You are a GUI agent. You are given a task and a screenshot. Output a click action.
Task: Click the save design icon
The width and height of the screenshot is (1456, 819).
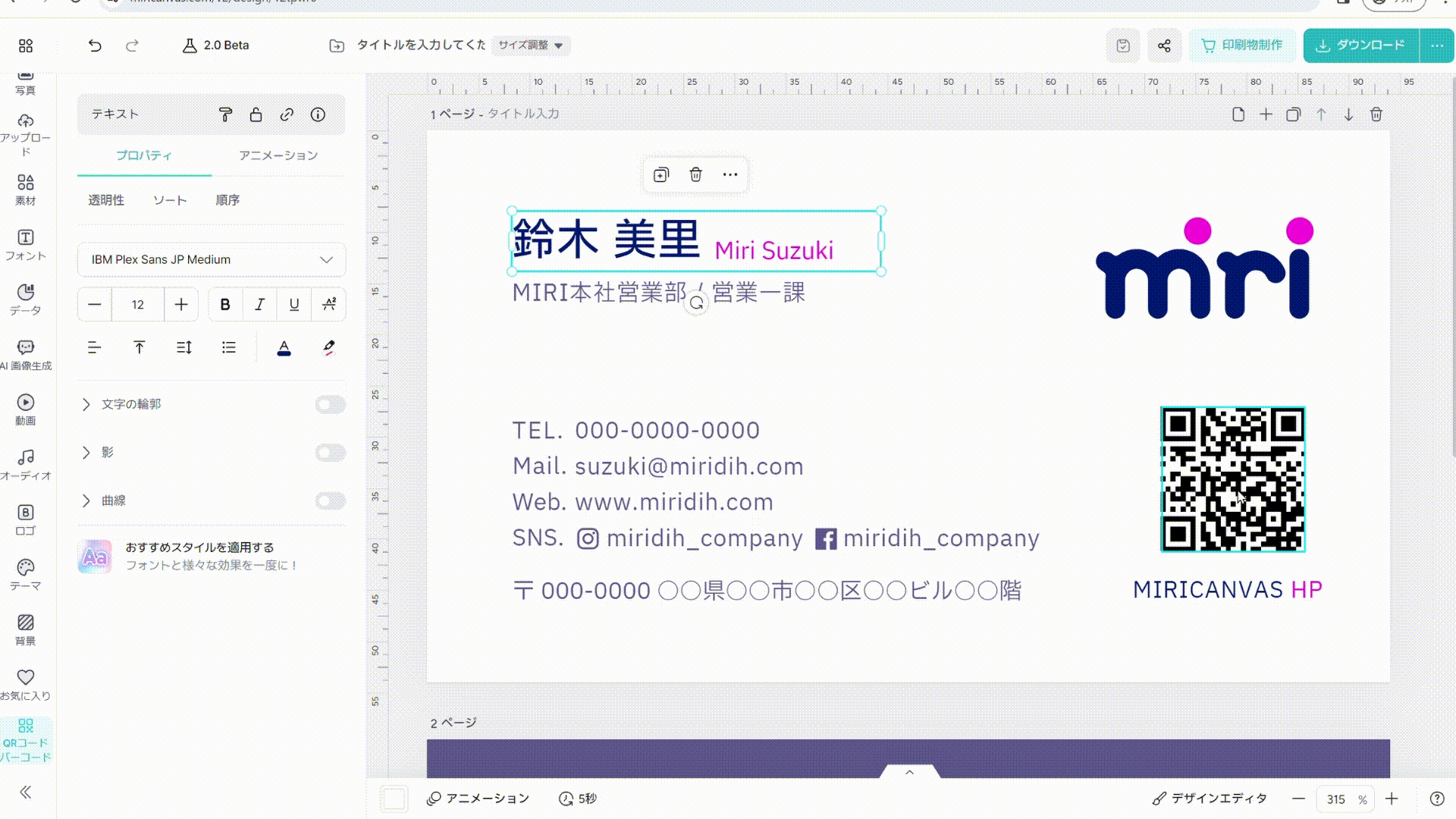coord(1123,45)
